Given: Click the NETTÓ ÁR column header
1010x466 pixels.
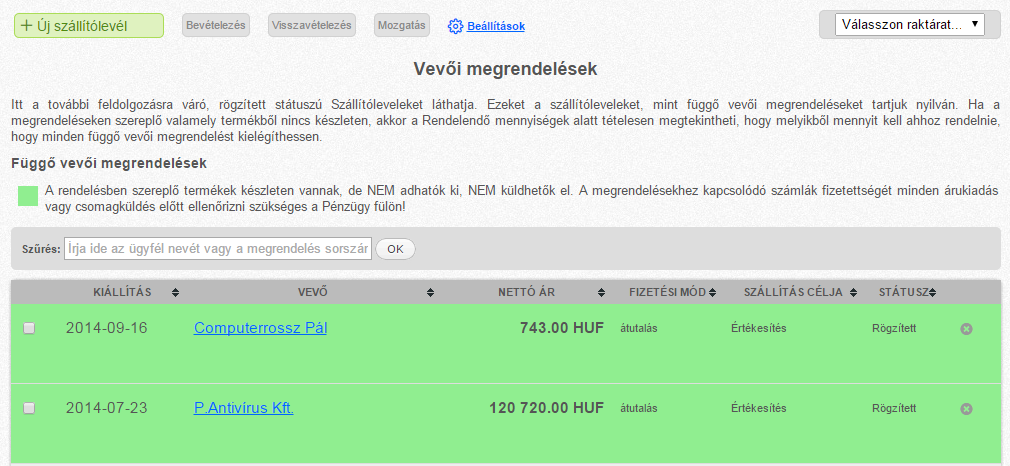Looking at the screenshot, I should 526,292.
